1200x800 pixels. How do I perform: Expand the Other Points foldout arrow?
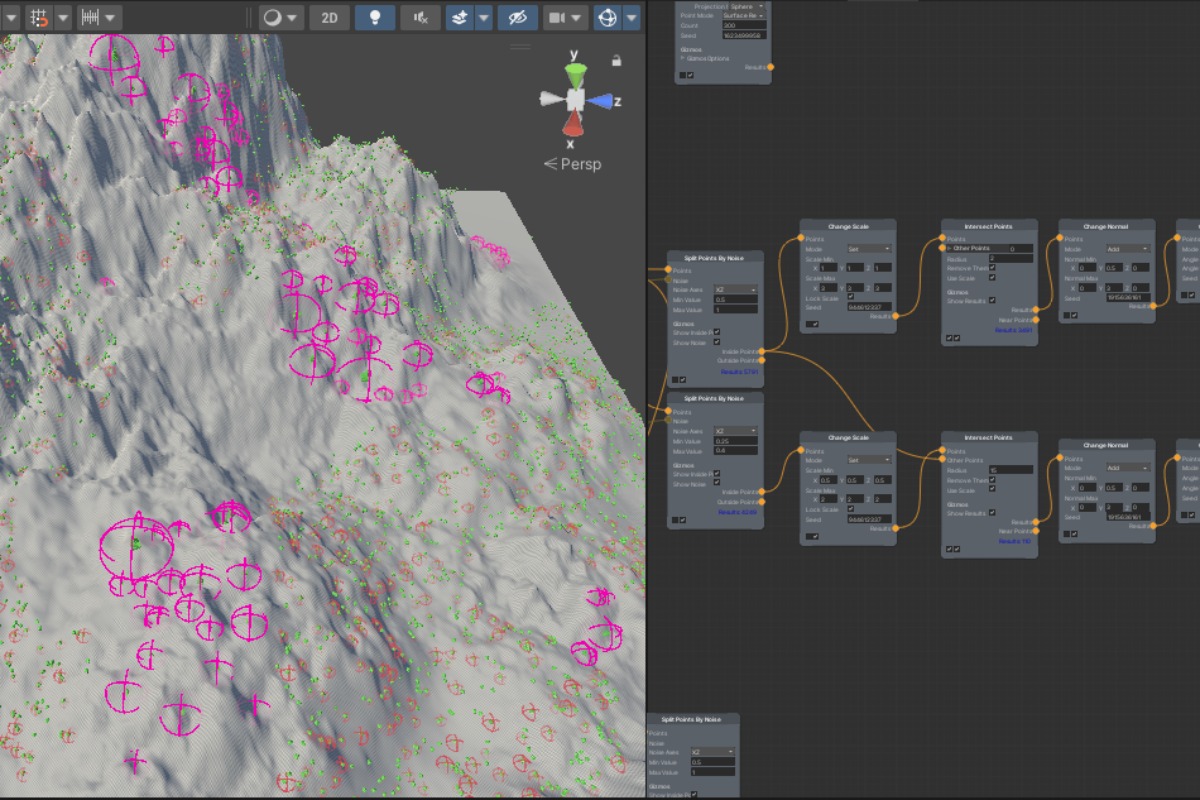948,248
